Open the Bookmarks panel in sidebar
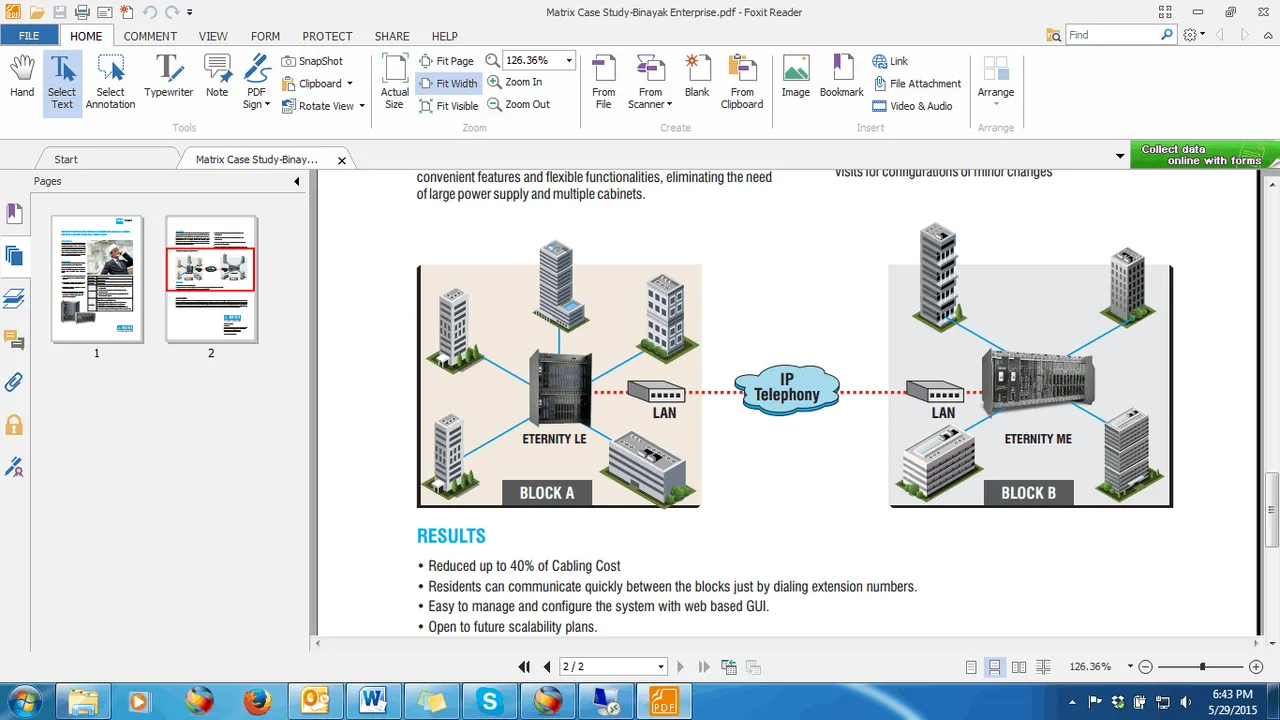Viewport: 1280px width, 720px height. pos(14,213)
